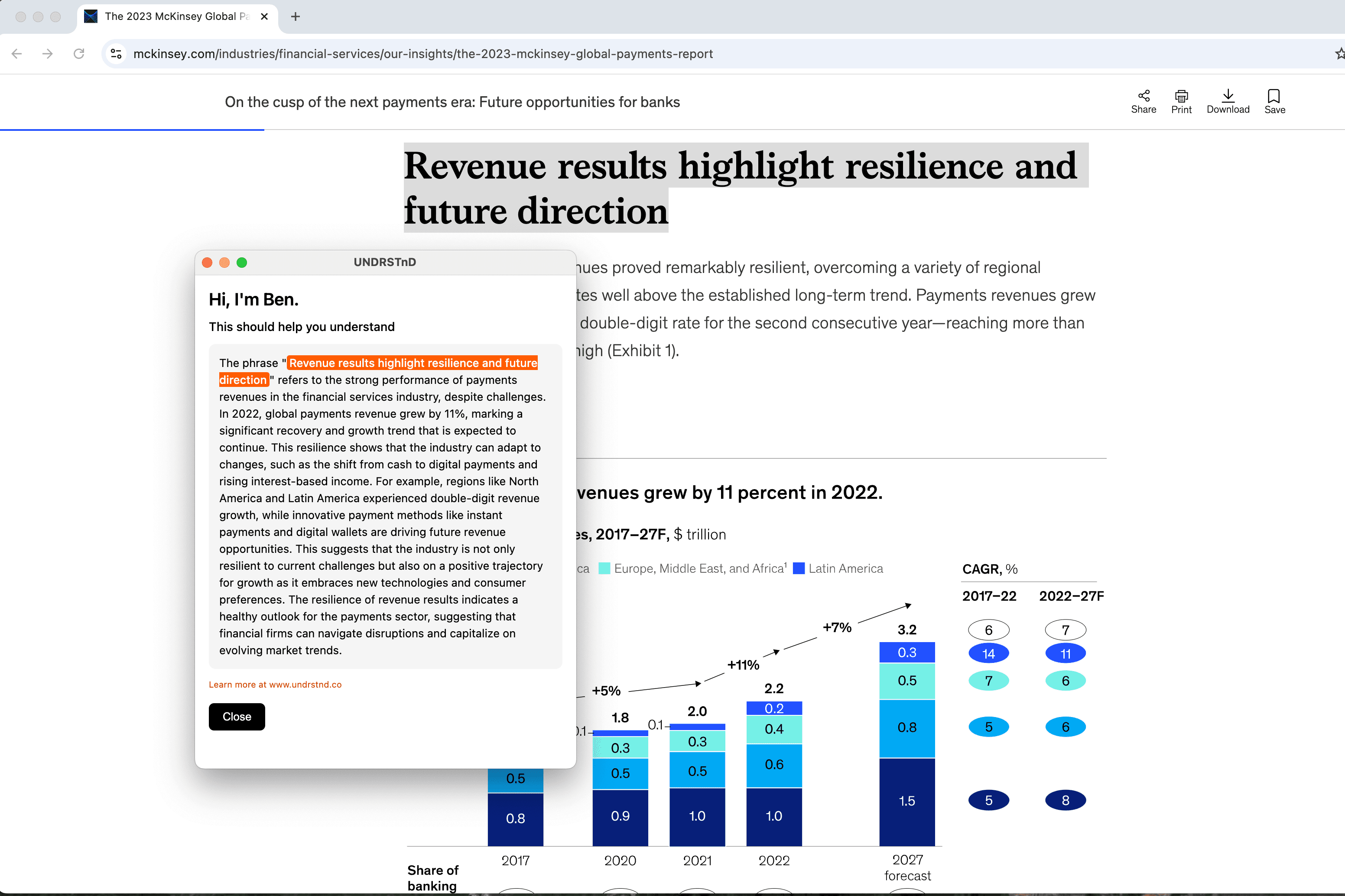The height and width of the screenshot is (896, 1345).
Task: Click the red close dot of UNDRSTnD window
Action: coord(208,262)
